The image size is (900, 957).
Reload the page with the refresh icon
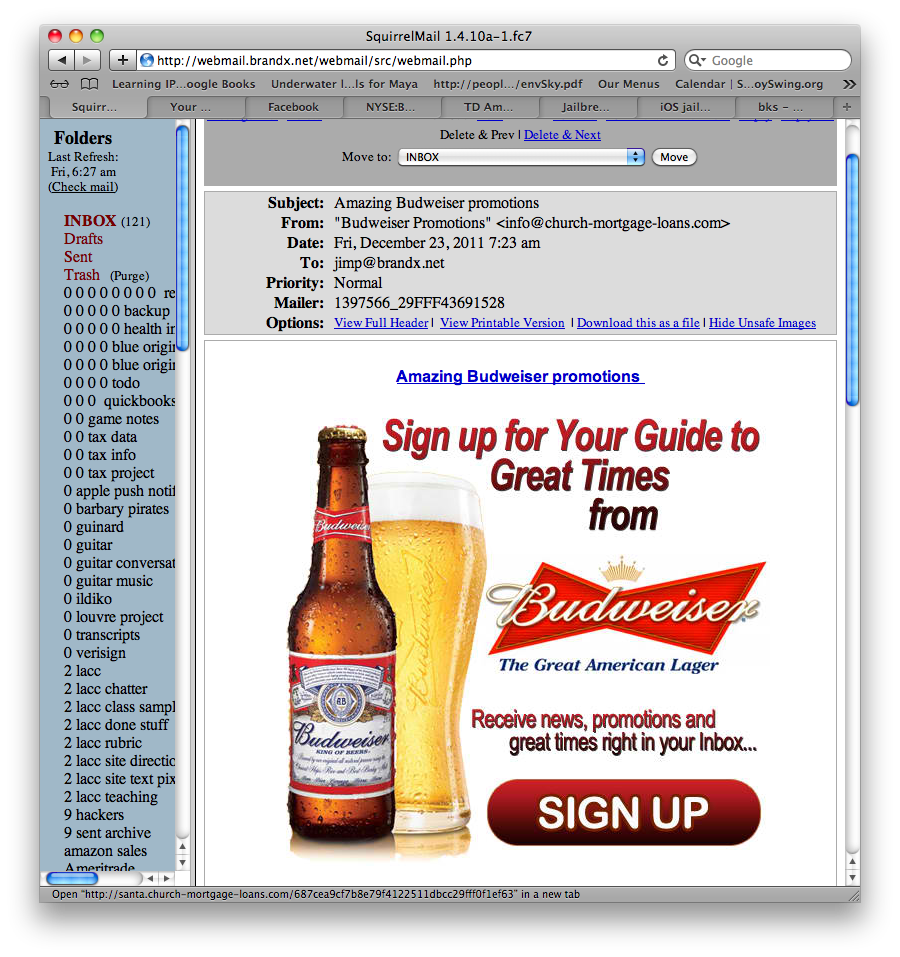[663, 60]
